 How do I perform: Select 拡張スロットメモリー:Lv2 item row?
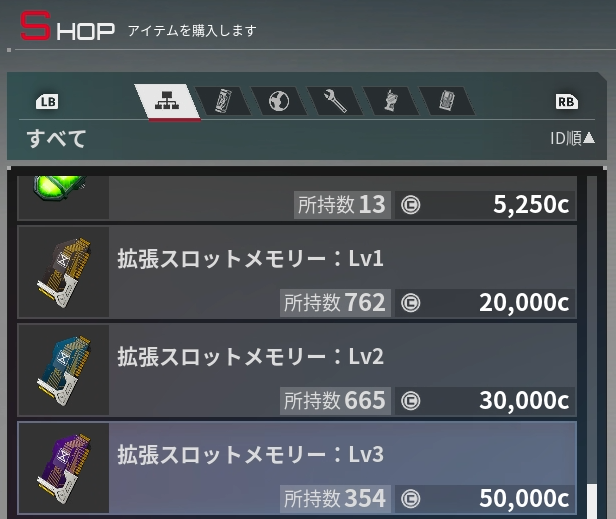click(297, 370)
